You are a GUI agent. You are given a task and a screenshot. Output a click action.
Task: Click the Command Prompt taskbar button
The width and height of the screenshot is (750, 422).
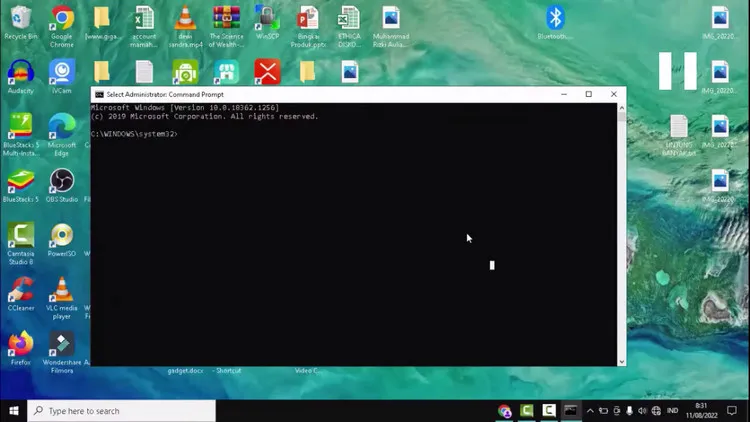[571, 411]
